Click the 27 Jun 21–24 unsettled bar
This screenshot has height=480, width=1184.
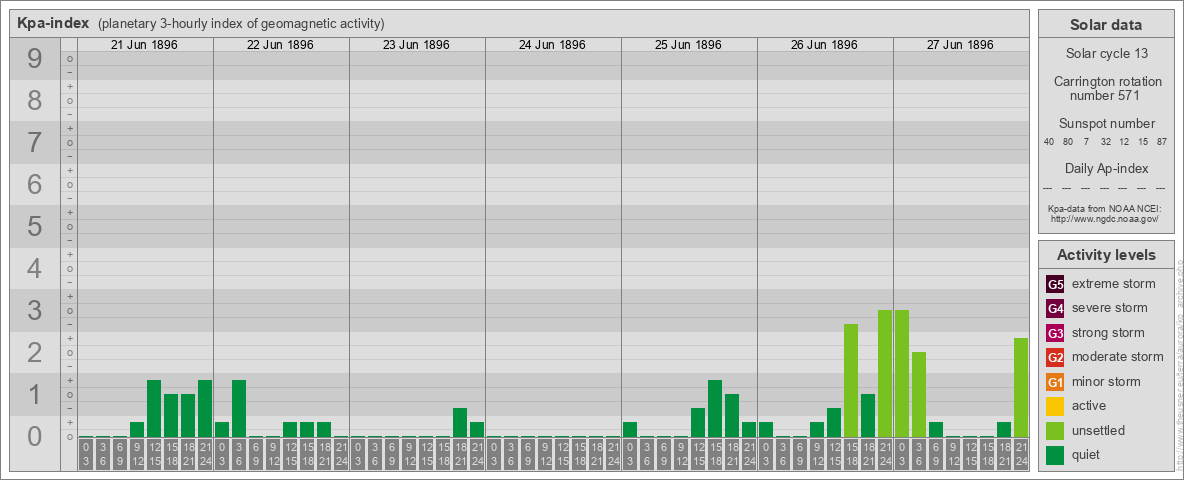pos(1020,387)
